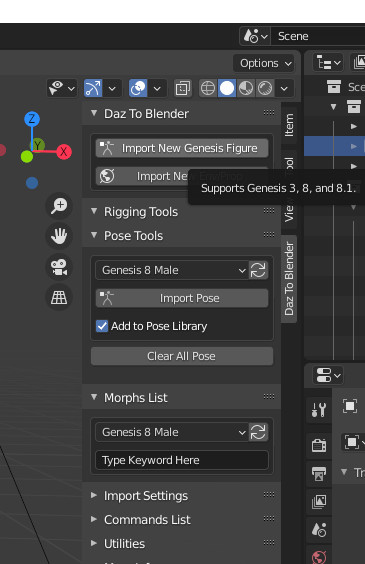Open the Options dropdown

tap(265, 63)
